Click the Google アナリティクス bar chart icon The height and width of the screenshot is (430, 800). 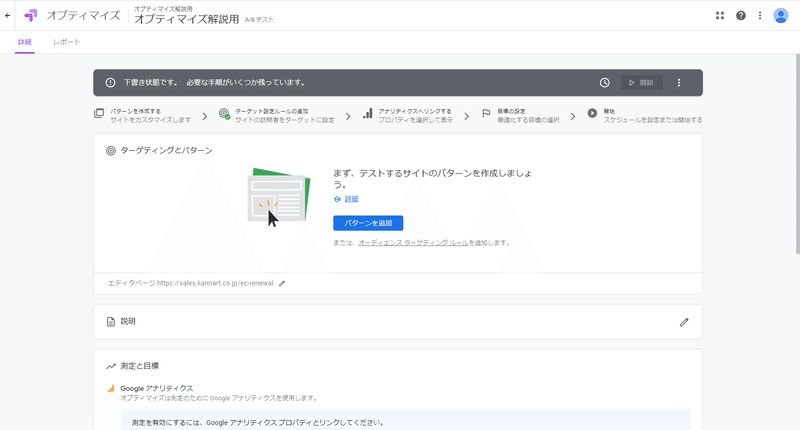tap(111, 389)
